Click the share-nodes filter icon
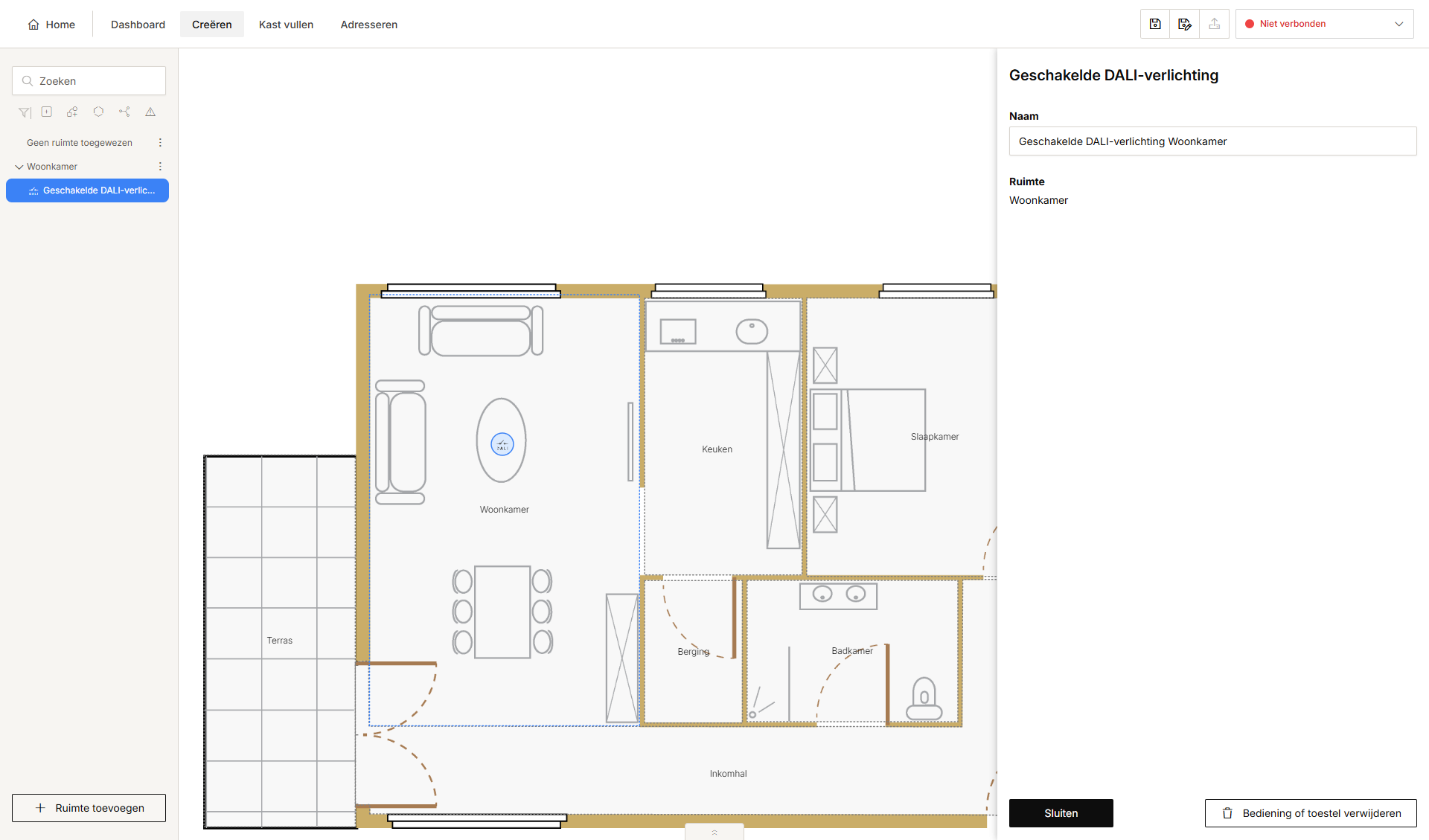The height and width of the screenshot is (840, 1429). (124, 112)
